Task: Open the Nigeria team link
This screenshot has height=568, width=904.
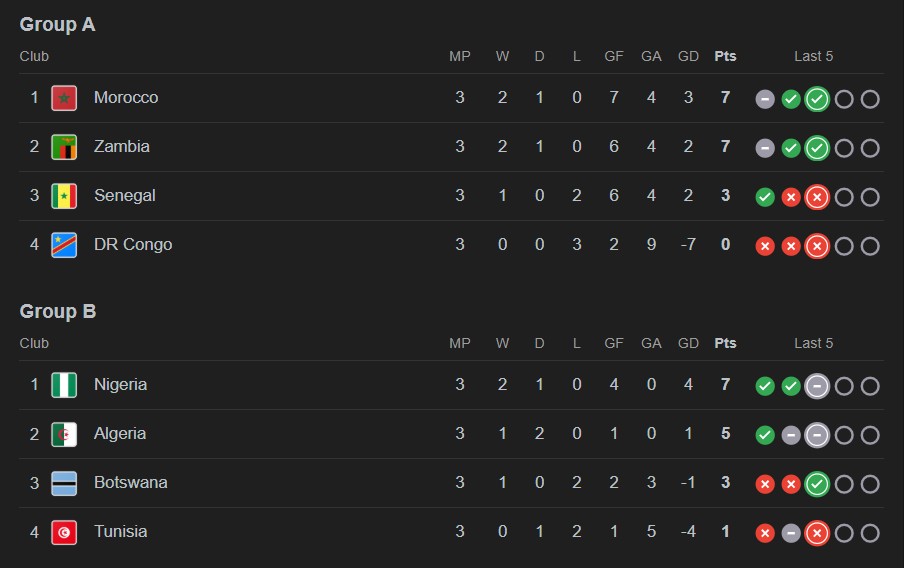Action: point(120,385)
